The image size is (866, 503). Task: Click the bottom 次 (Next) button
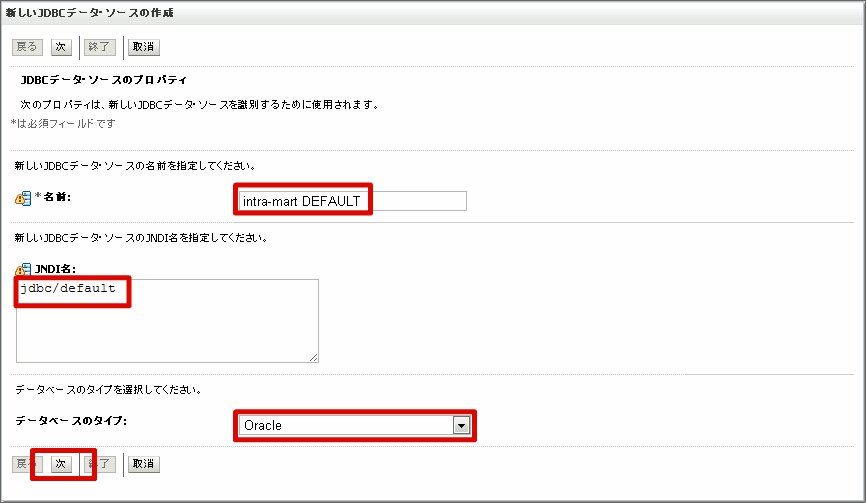pyautogui.click(x=61, y=464)
